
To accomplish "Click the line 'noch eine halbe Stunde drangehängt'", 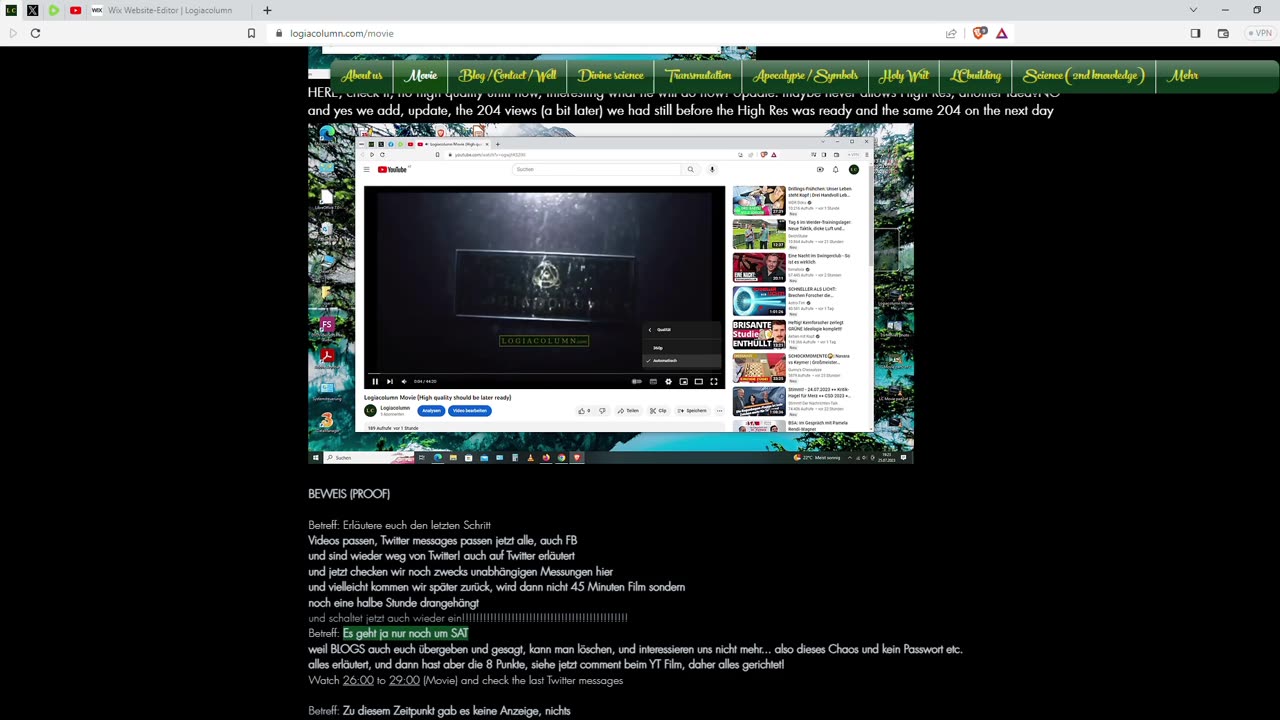I will coord(393,603).
